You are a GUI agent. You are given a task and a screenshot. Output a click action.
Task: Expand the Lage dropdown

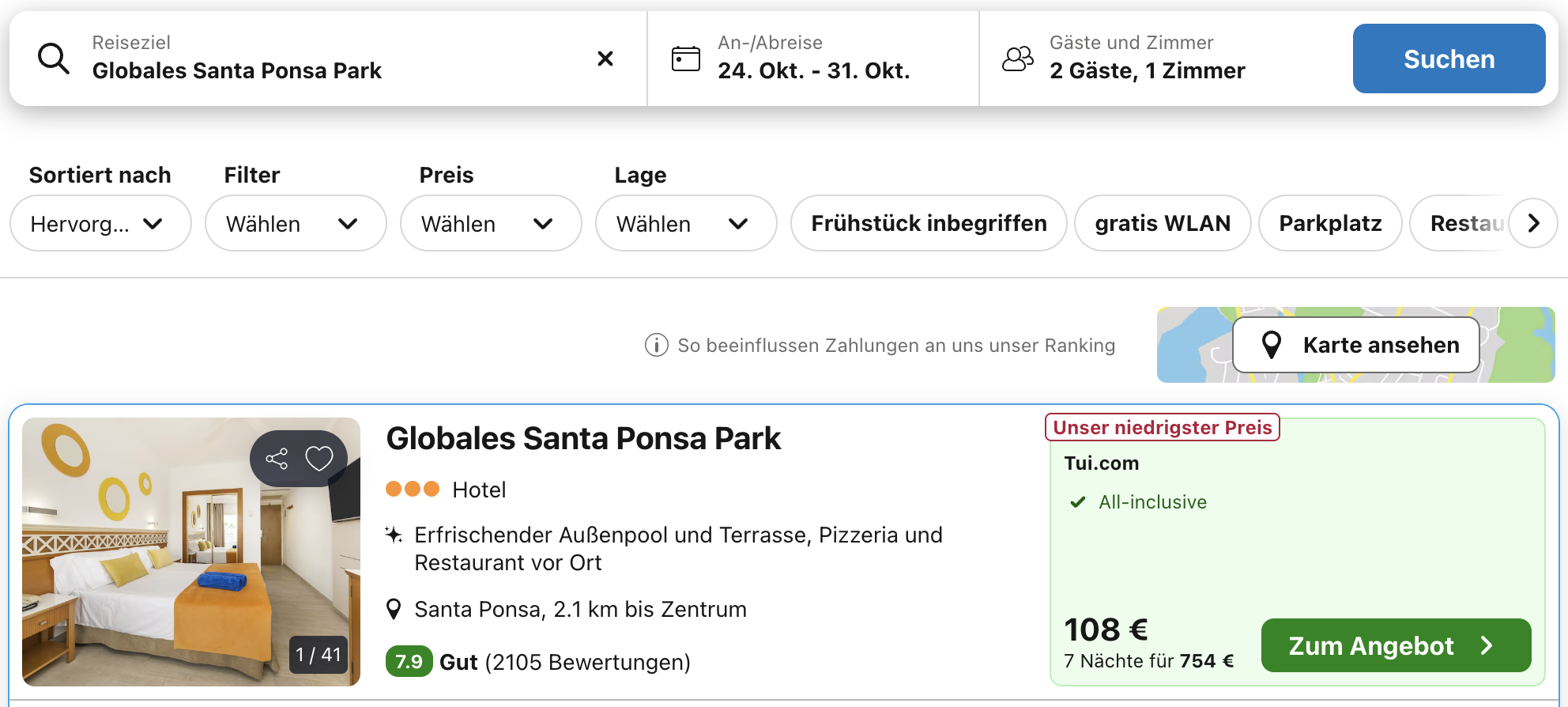(x=685, y=224)
